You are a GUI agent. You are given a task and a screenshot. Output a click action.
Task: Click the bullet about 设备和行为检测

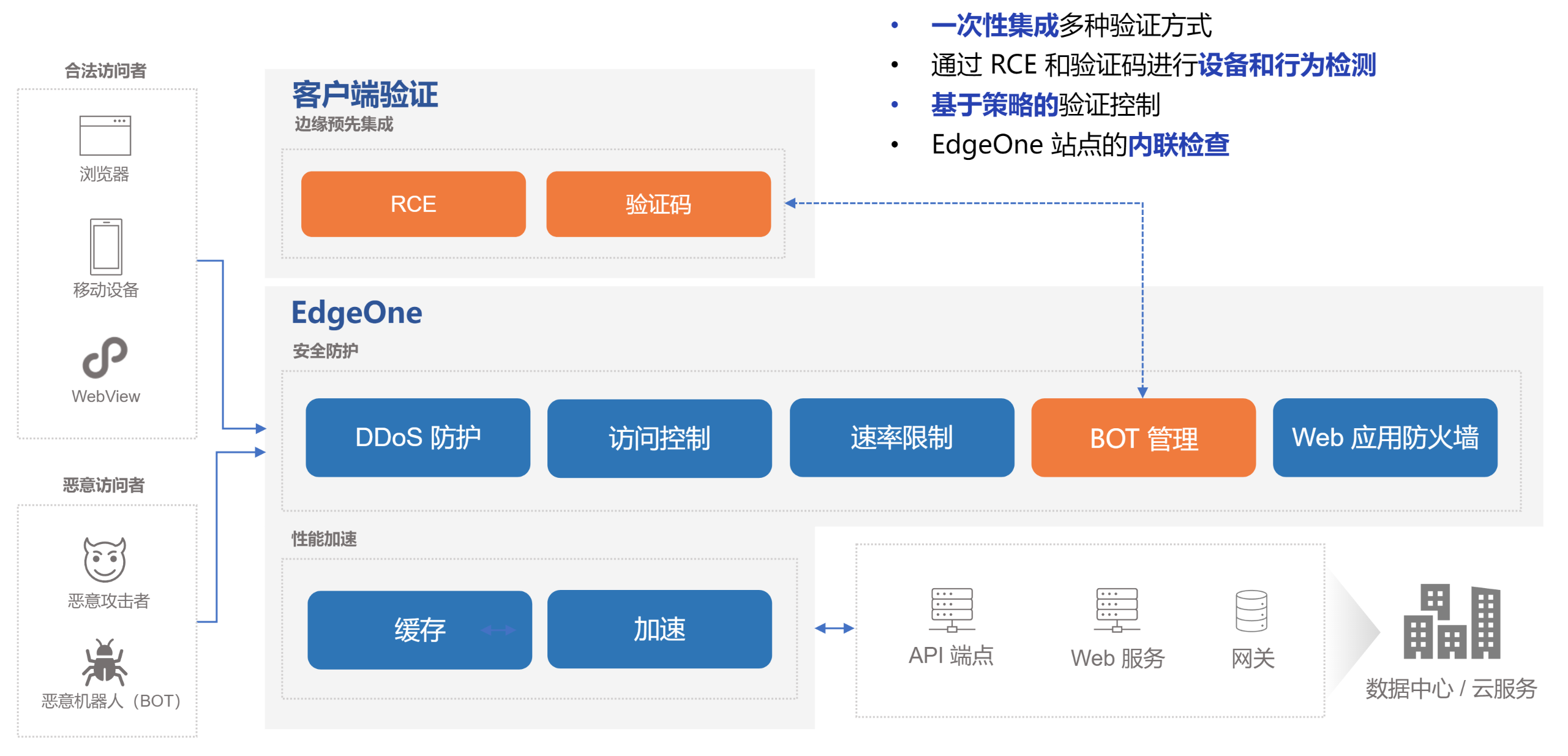(1153, 65)
